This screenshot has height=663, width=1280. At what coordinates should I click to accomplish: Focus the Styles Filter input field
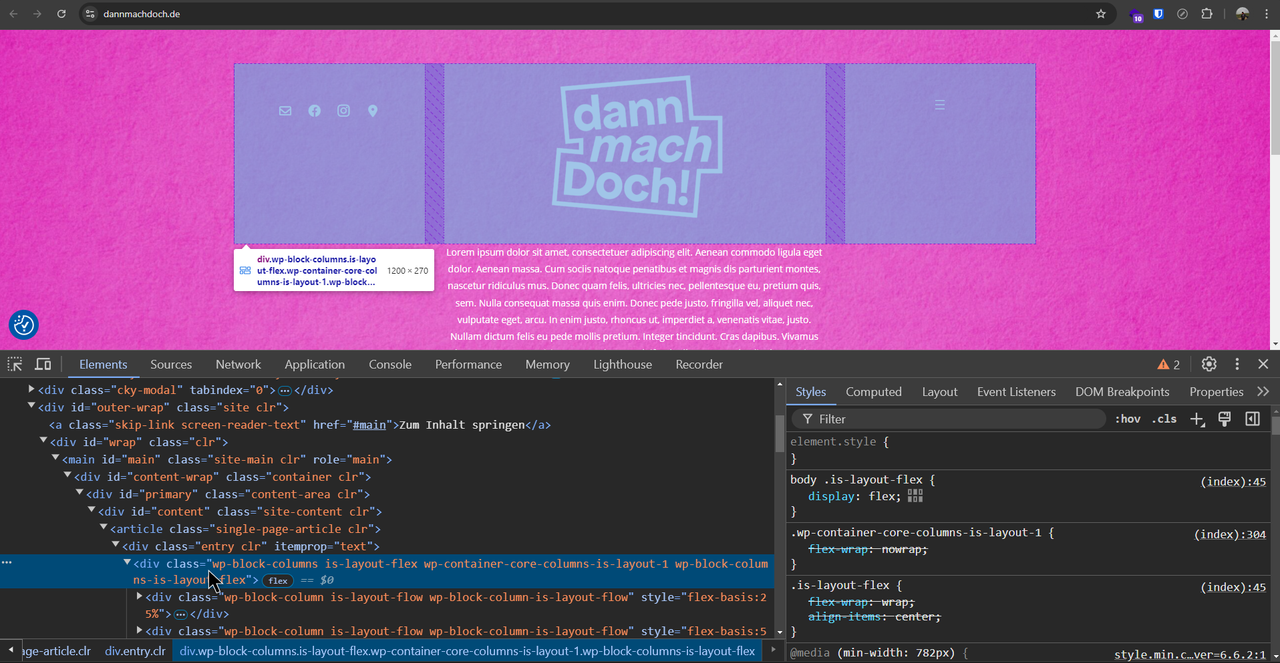[950, 419]
